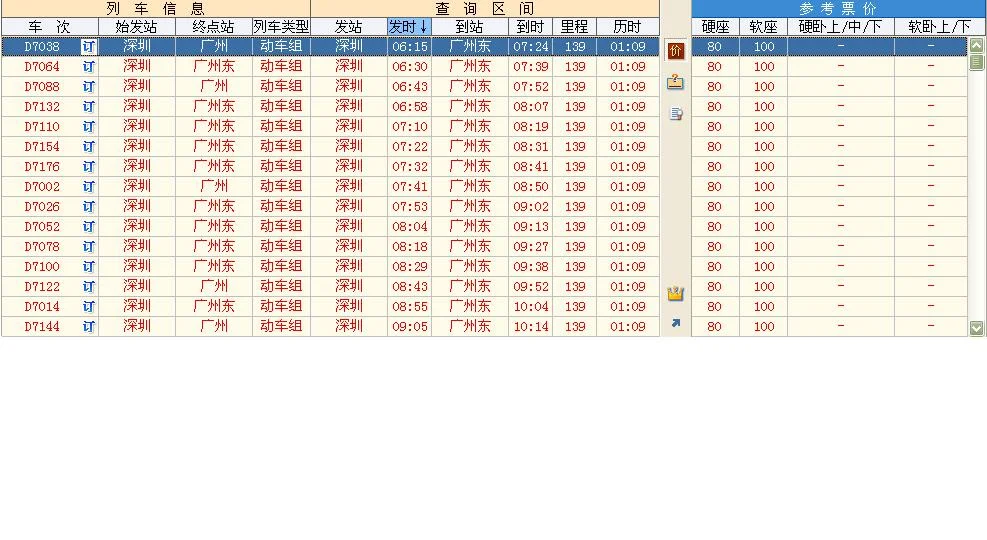The height and width of the screenshot is (540, 987).
Task: Click the 订 booking icon for train D7110
Action: (88, 127)
